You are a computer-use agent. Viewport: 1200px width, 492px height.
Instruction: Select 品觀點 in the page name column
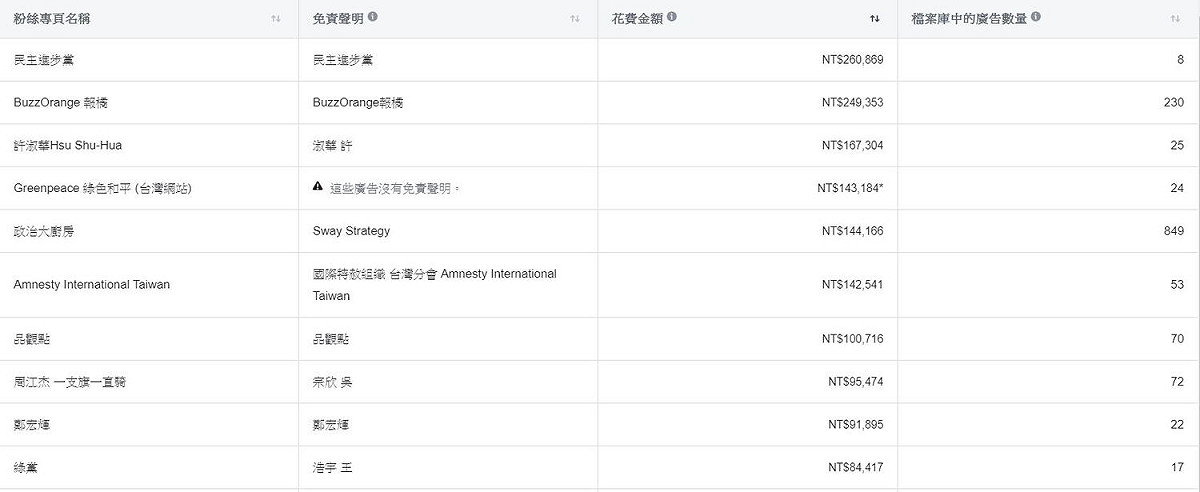coord(32,339)
